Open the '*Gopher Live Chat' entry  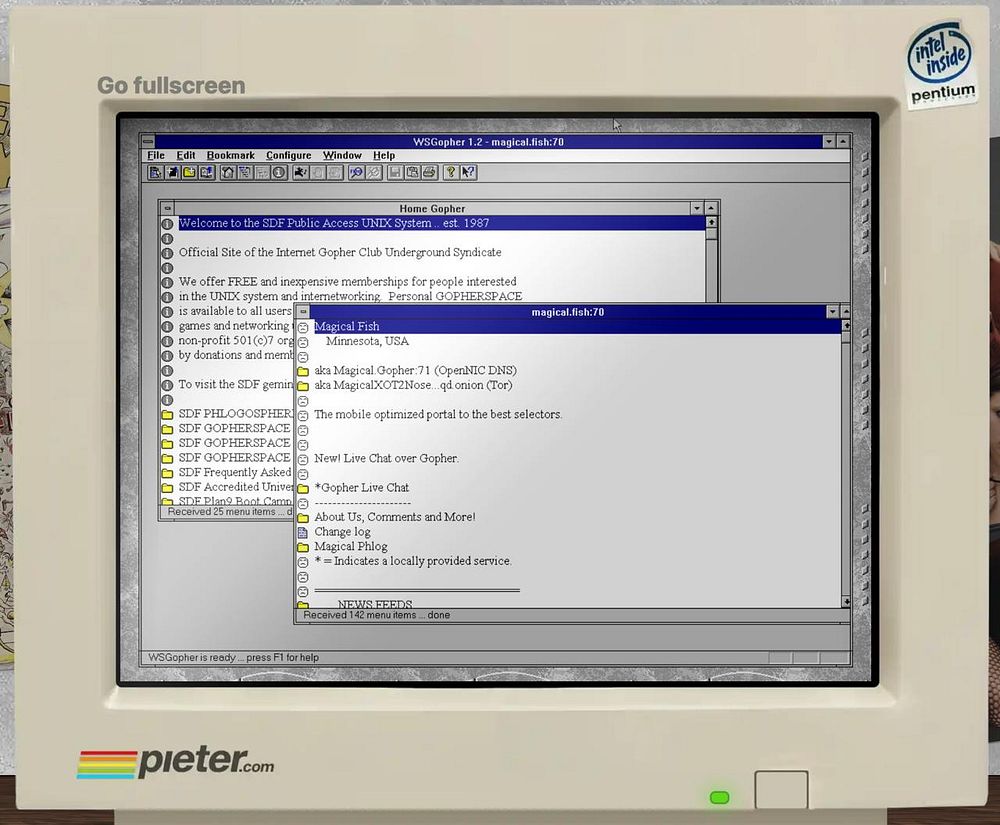pos(362,488)
